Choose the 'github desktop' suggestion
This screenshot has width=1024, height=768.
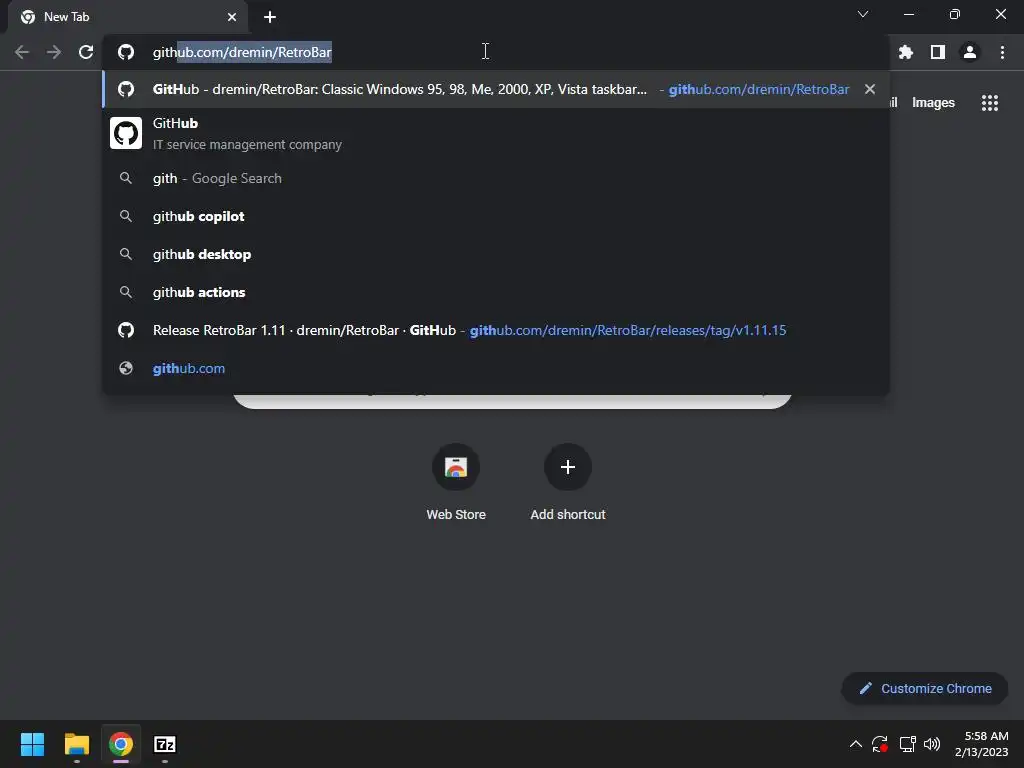496,254
